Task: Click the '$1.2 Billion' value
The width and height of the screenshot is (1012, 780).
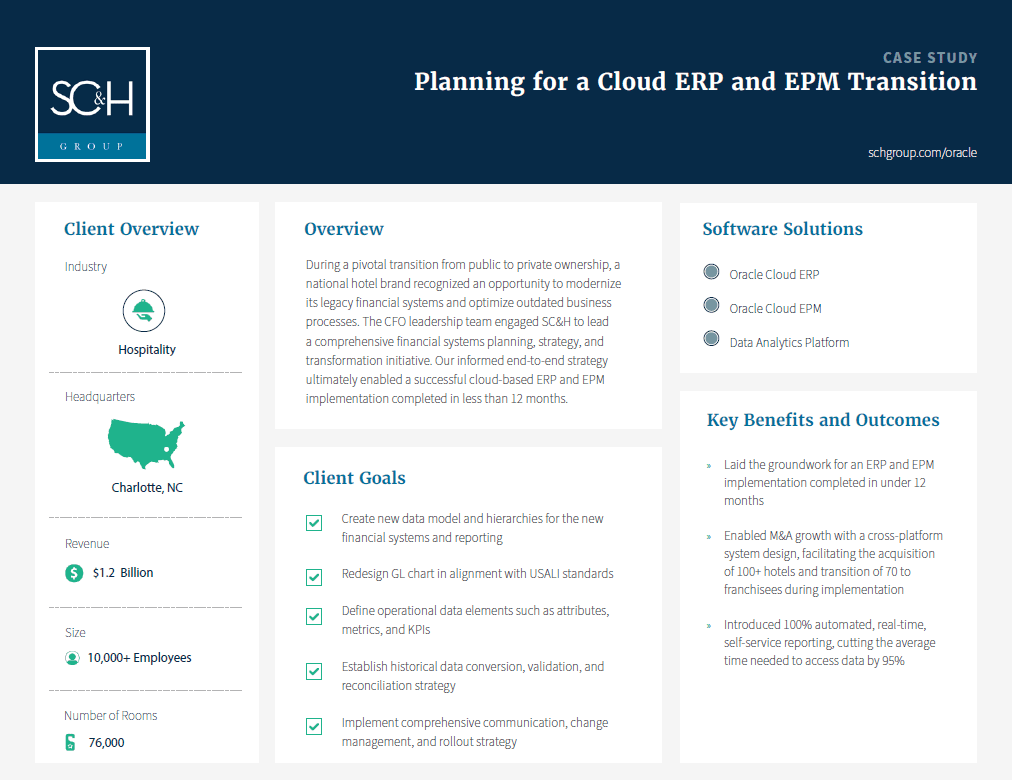Action: pos(123,573)
